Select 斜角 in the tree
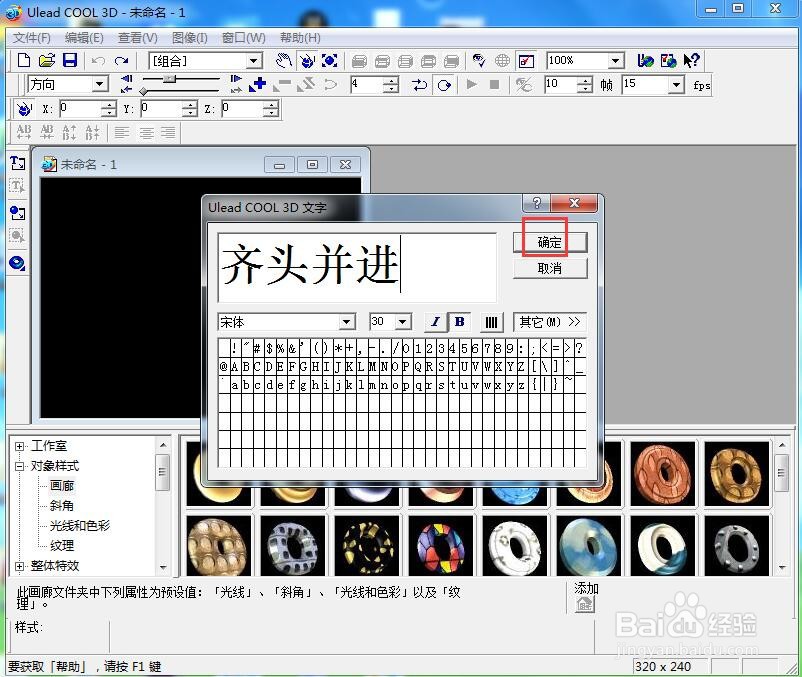The height and width of the screenshot is (677, 802). (62, 506)
